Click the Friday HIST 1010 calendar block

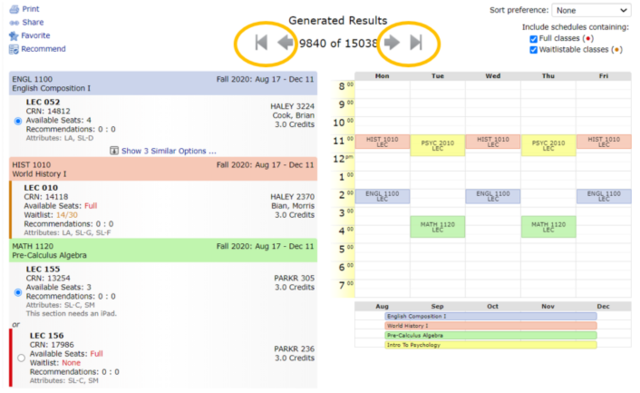pos(604,142)
